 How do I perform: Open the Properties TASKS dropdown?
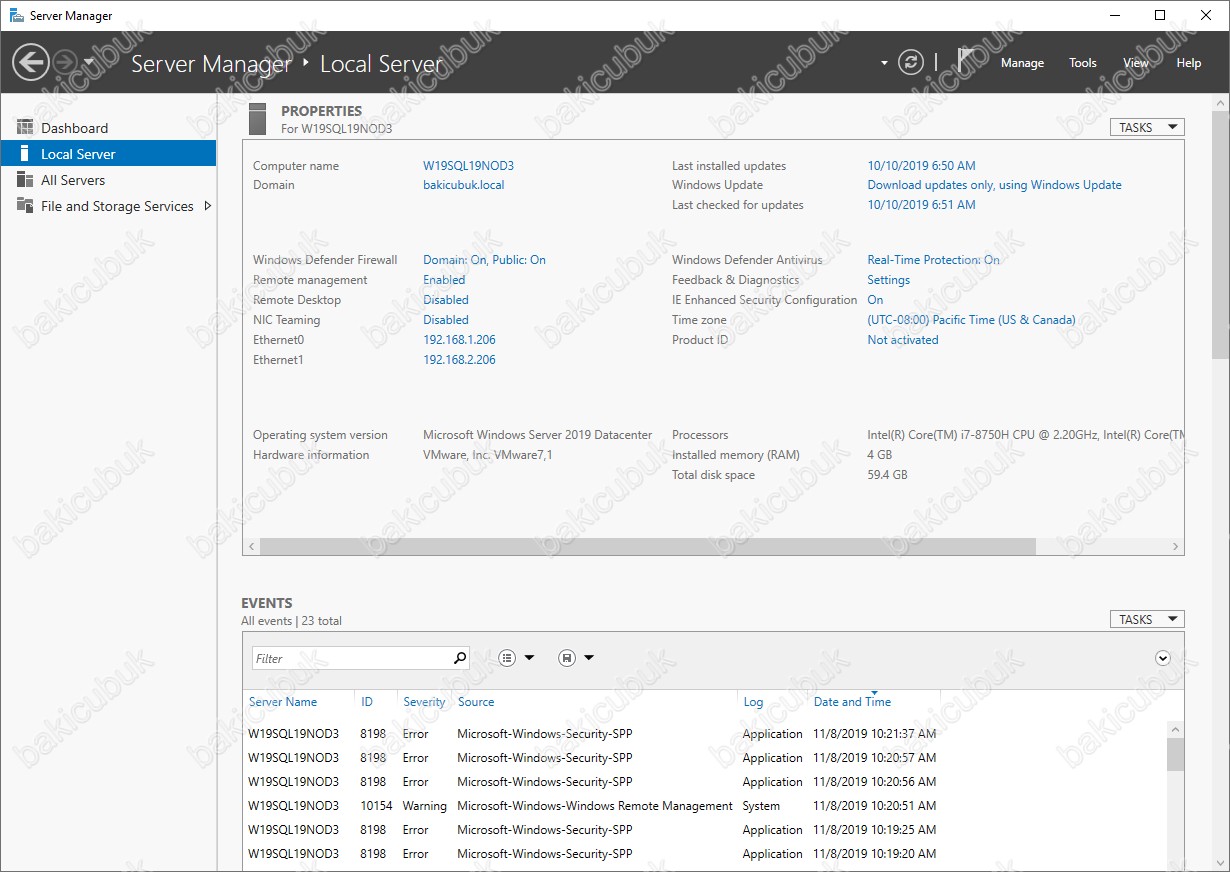(x=1147, y=128)
